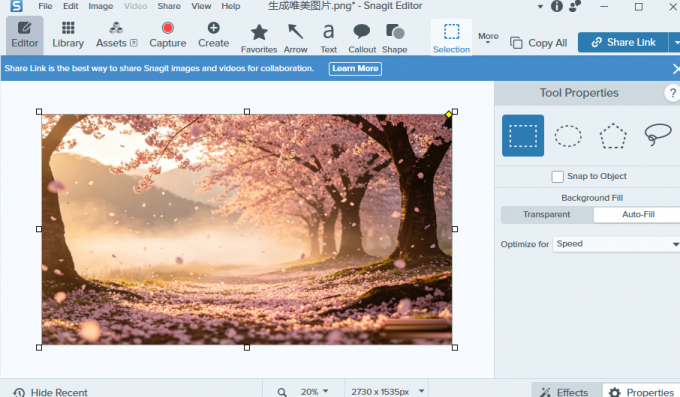680x397 pixels.
Task: Enable Snap to Object checkbox
Action: [x=557, y=177]
